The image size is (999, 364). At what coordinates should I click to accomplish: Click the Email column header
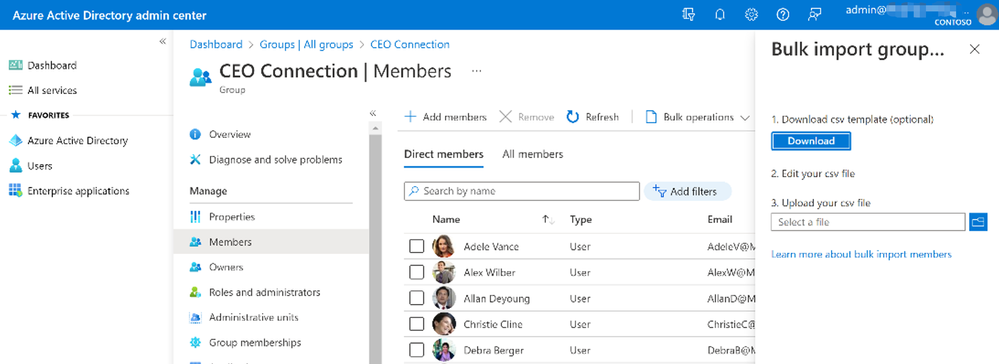pyautogui.click(x=719, y=219)
